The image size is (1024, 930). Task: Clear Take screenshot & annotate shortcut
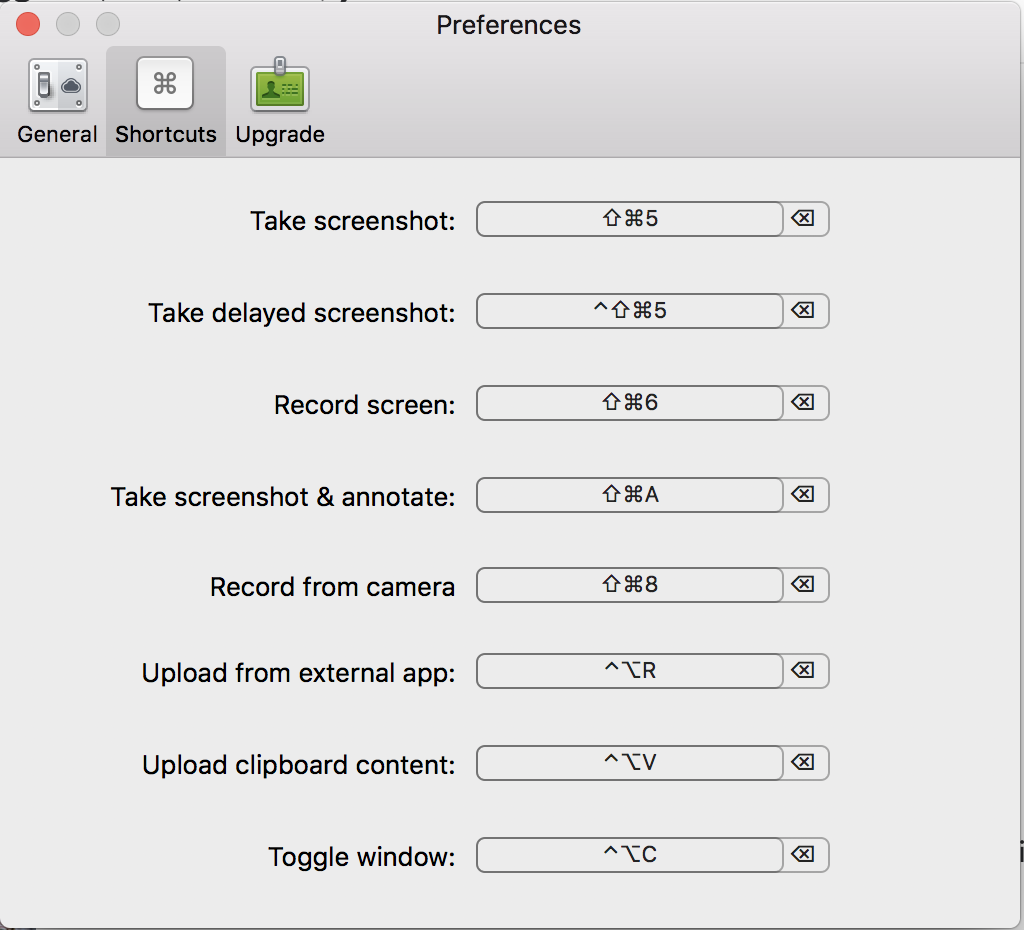pyautogui.click(x=803, y=494)
